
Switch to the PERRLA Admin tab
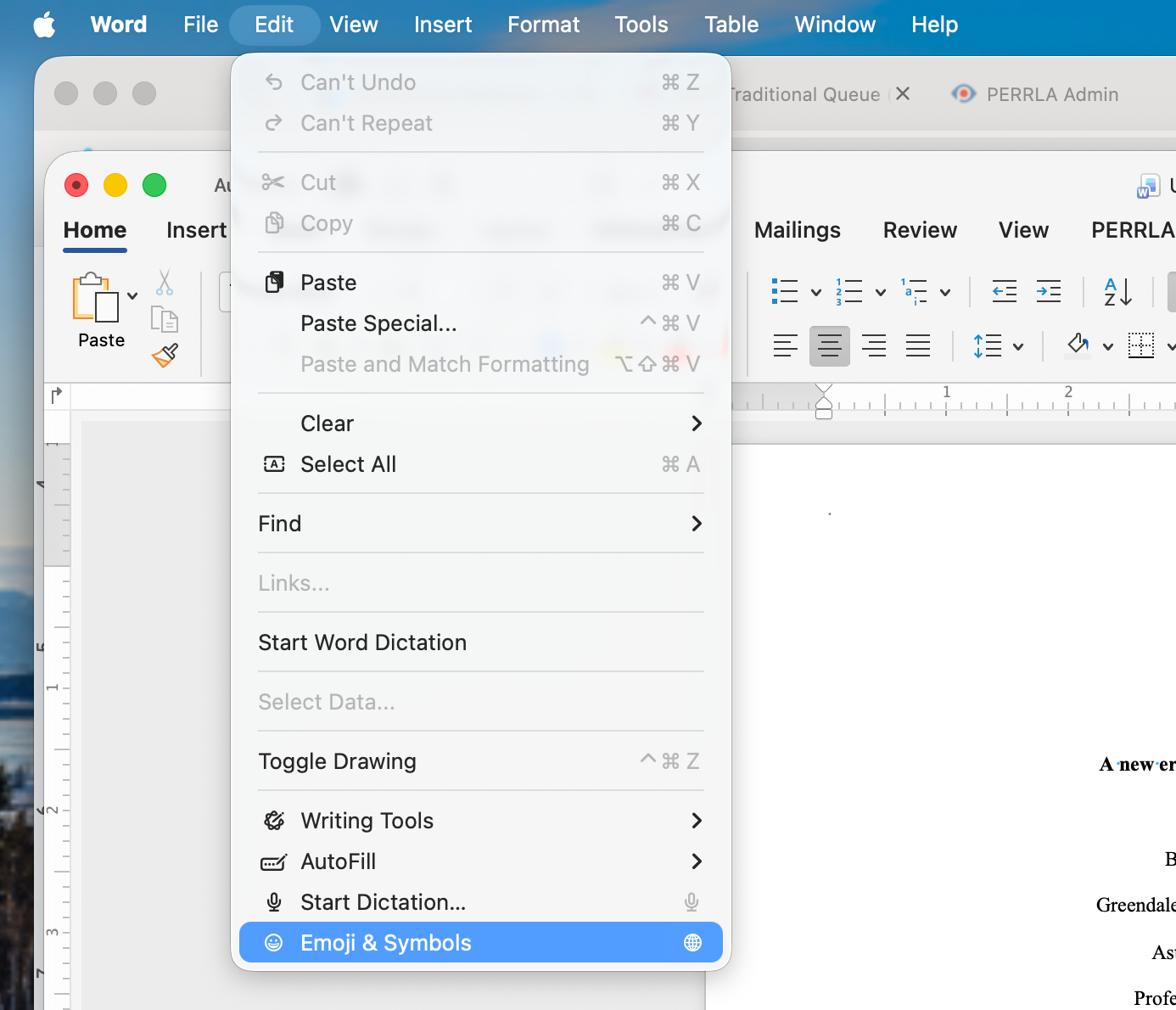point(1035,94)
